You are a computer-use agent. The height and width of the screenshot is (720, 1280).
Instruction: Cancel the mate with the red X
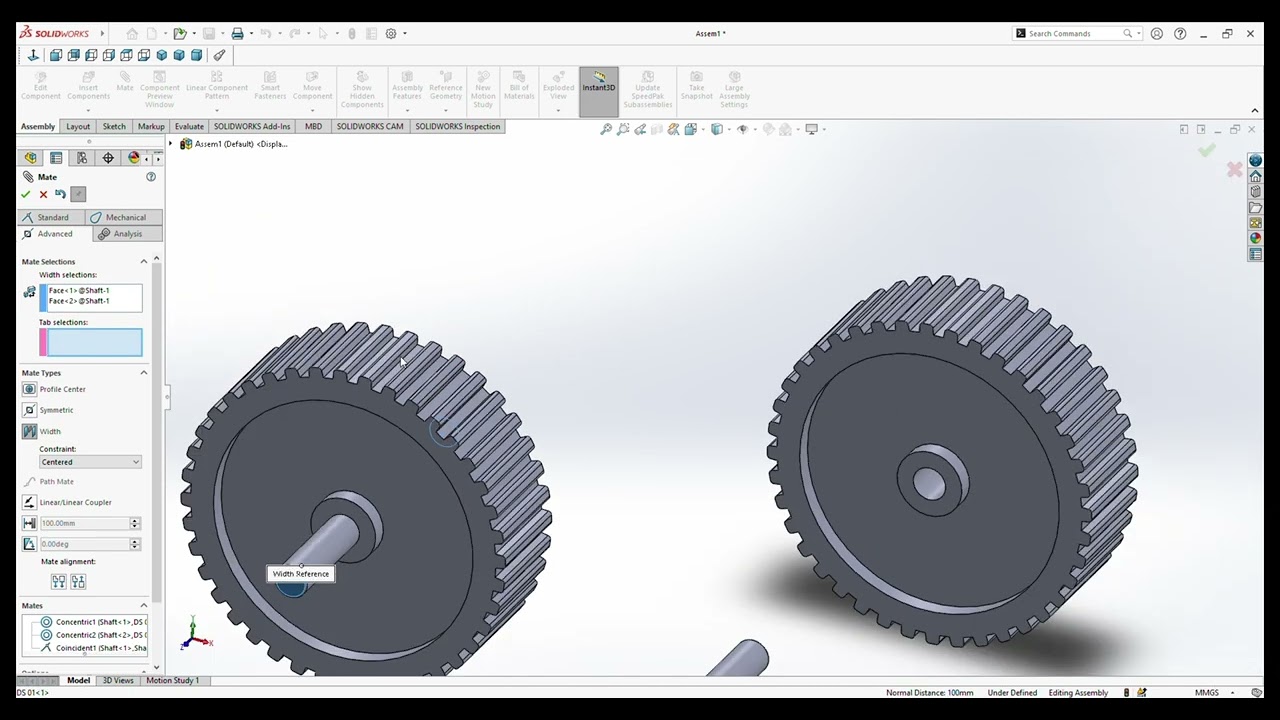[43, 194]
